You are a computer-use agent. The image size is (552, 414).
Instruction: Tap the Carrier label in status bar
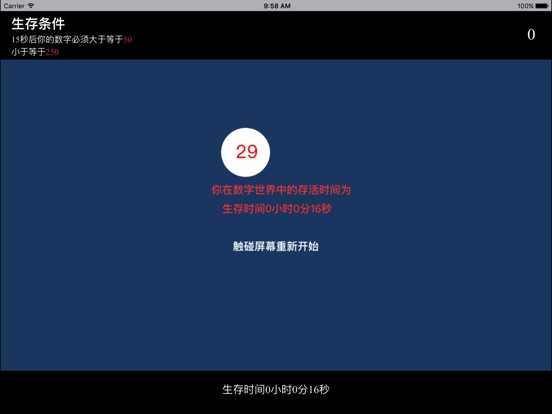pyautogui.click(x=14, y=6)
